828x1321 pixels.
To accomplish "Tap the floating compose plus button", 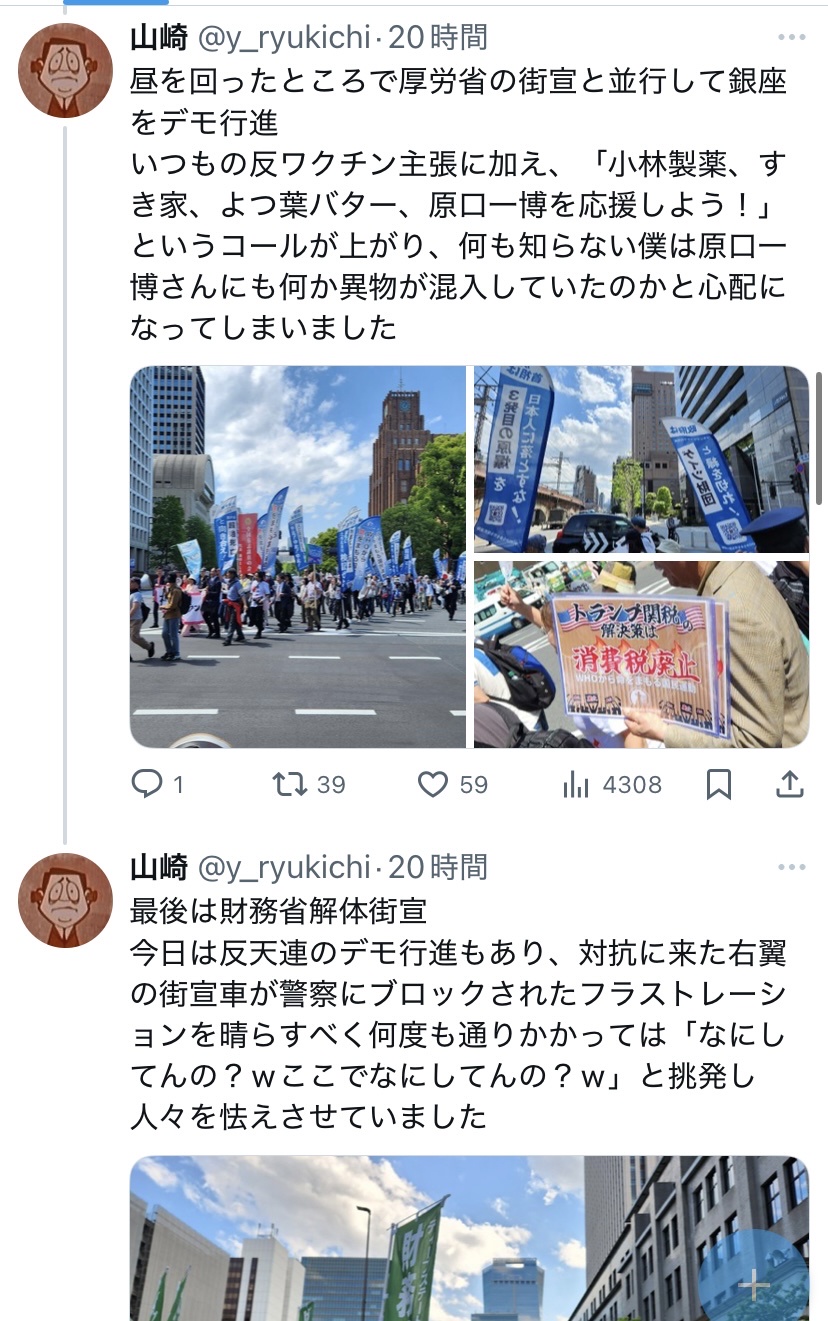I will 755,1284.
